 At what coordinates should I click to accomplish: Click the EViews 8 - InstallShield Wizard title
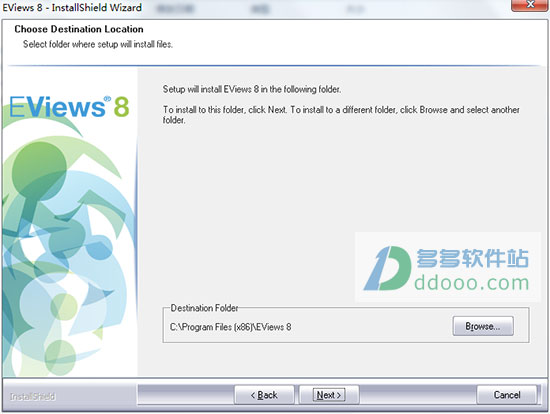pos(72,7)
